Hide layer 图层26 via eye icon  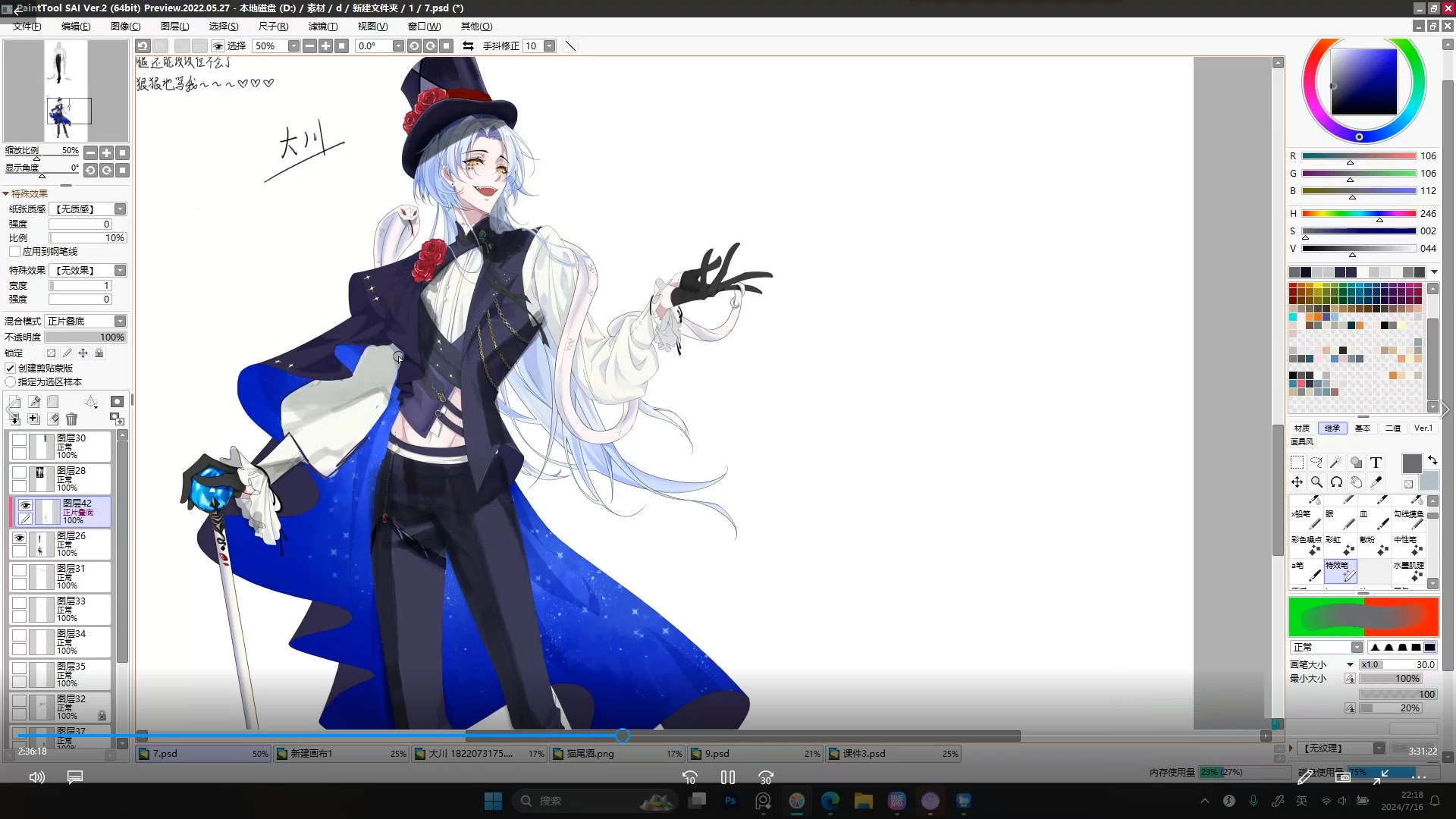[20, 538]
